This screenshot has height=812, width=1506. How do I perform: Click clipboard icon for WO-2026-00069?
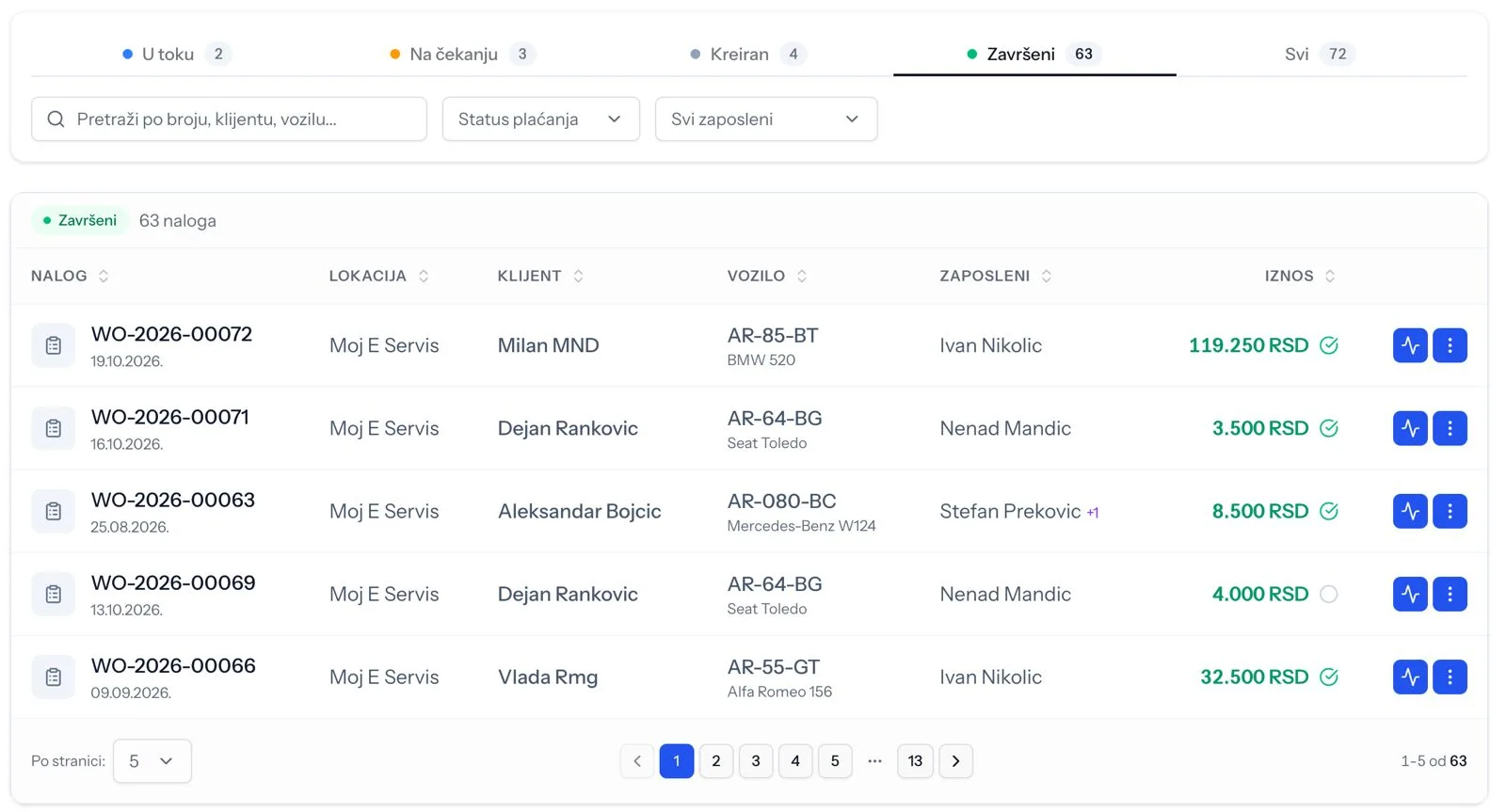(x=54, y=594)
